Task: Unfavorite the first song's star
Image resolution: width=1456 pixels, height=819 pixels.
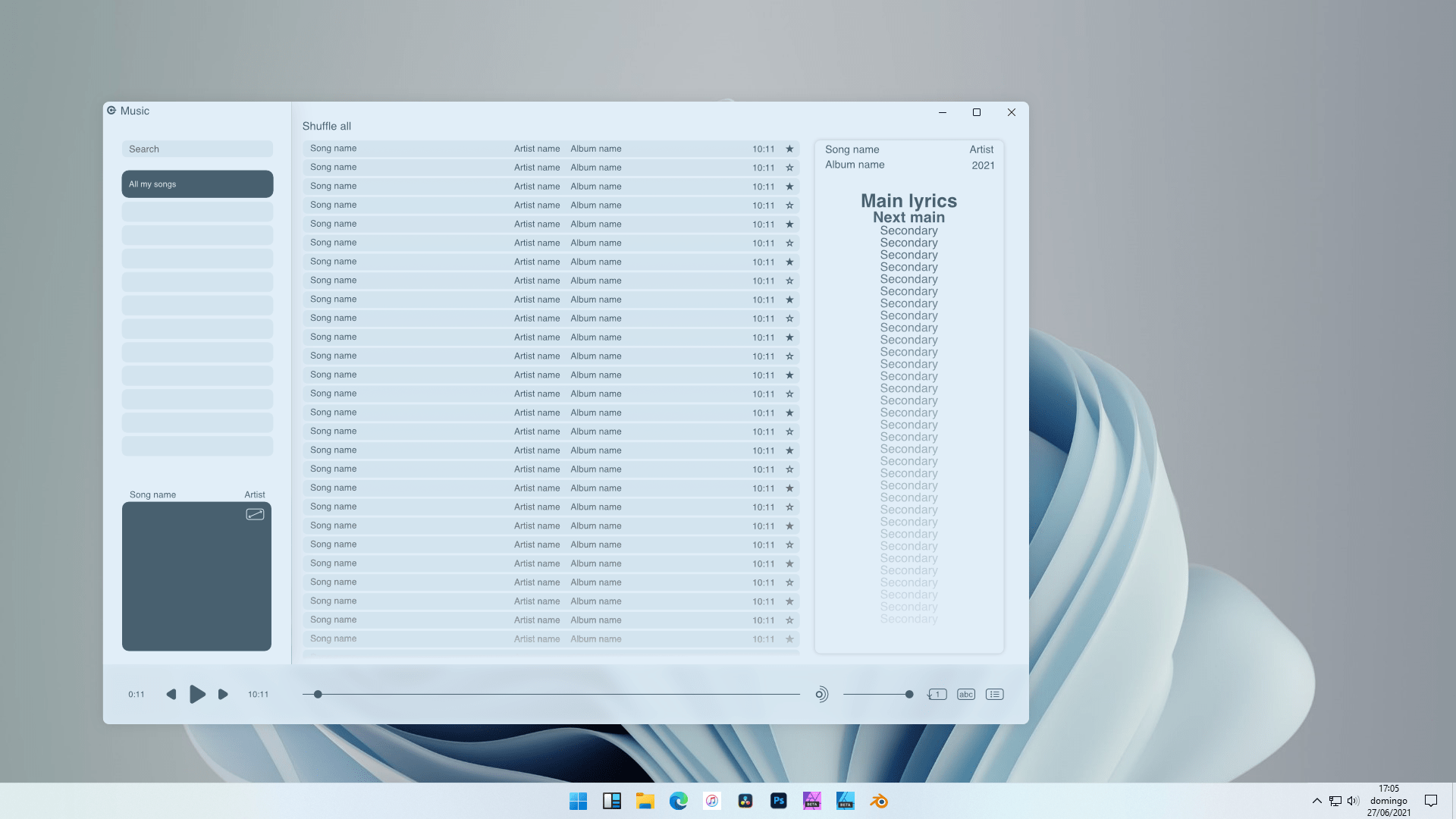Action: (789, 149)
